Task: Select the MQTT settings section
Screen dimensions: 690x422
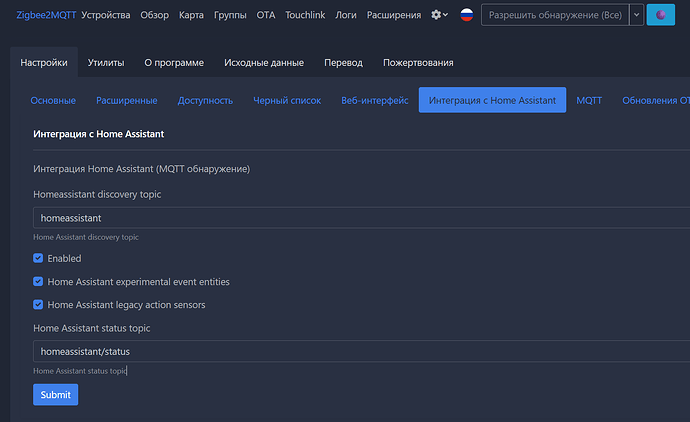Action: point(589,100)
